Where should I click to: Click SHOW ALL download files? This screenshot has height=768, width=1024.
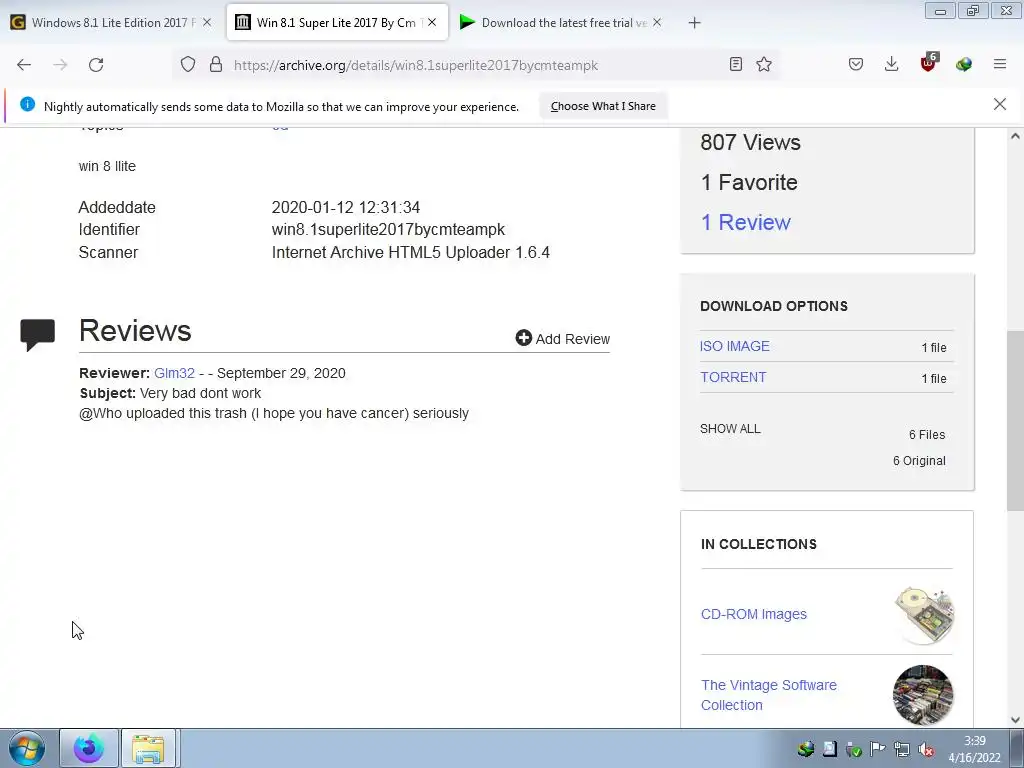click(x=730, y=428)
